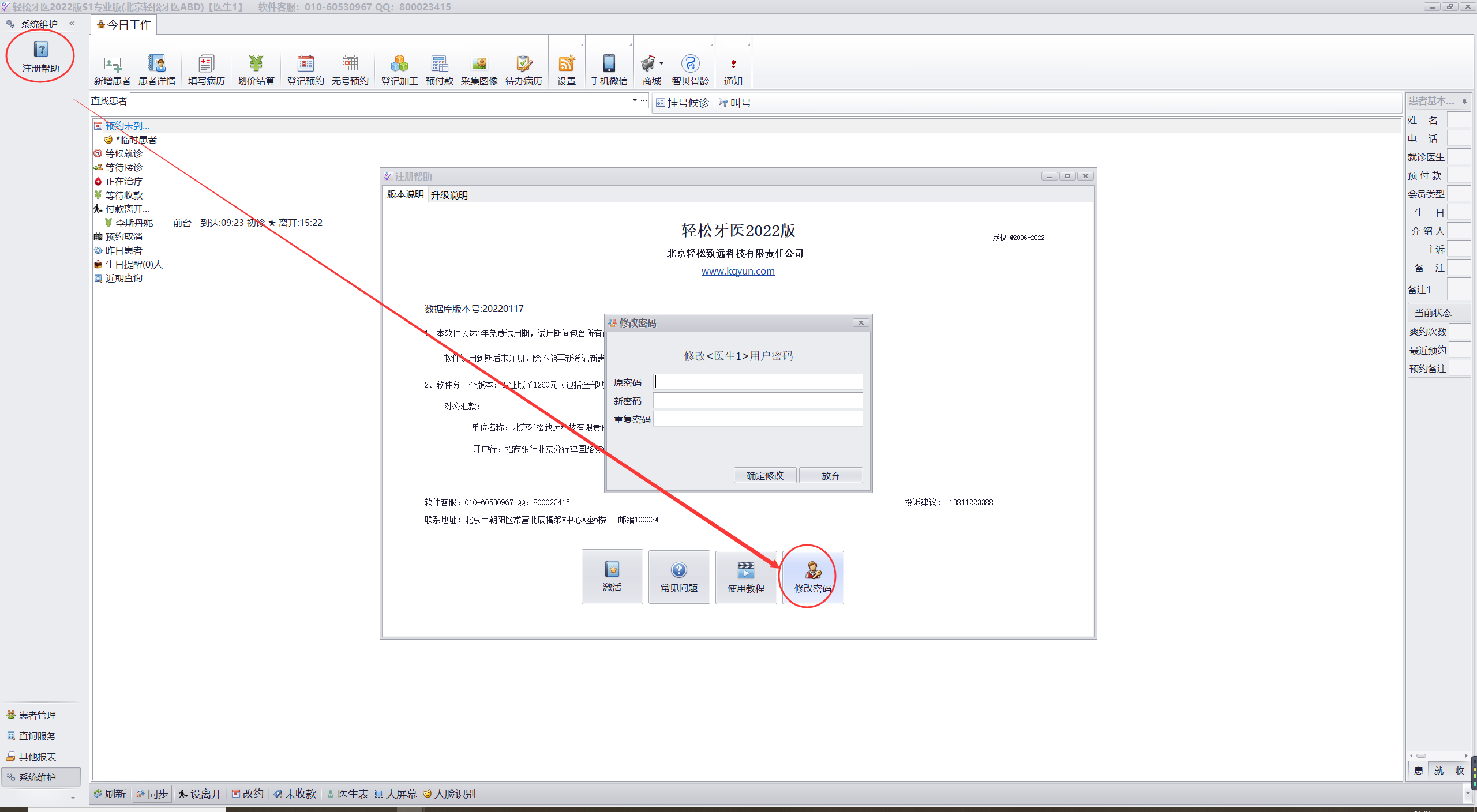Viewport: 1477px width, 812px height.
Task: Launch 采集图像 image capture
Action: [479, 70]
